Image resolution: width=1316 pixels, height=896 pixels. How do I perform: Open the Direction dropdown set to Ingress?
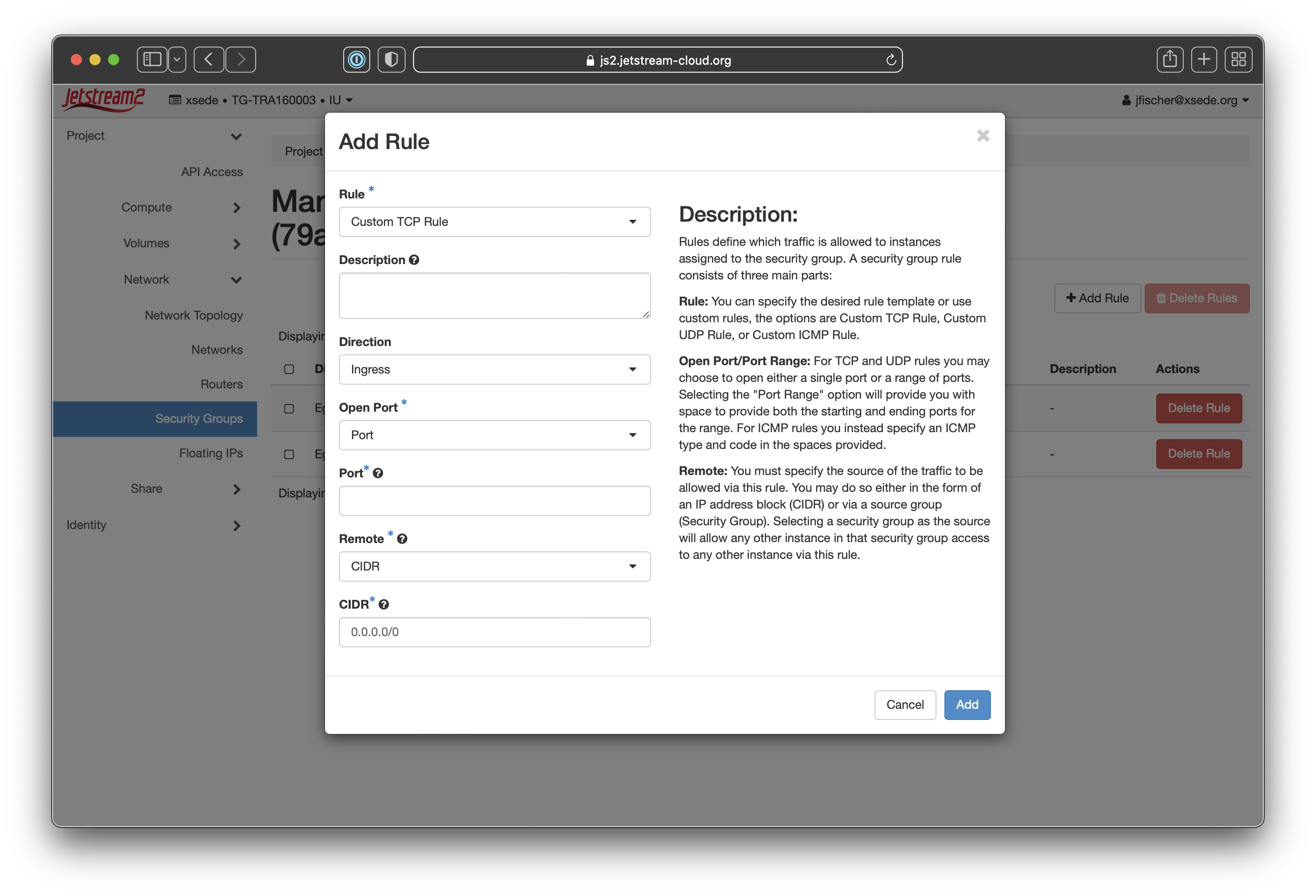pyautogui.click(x=495, y=370)
